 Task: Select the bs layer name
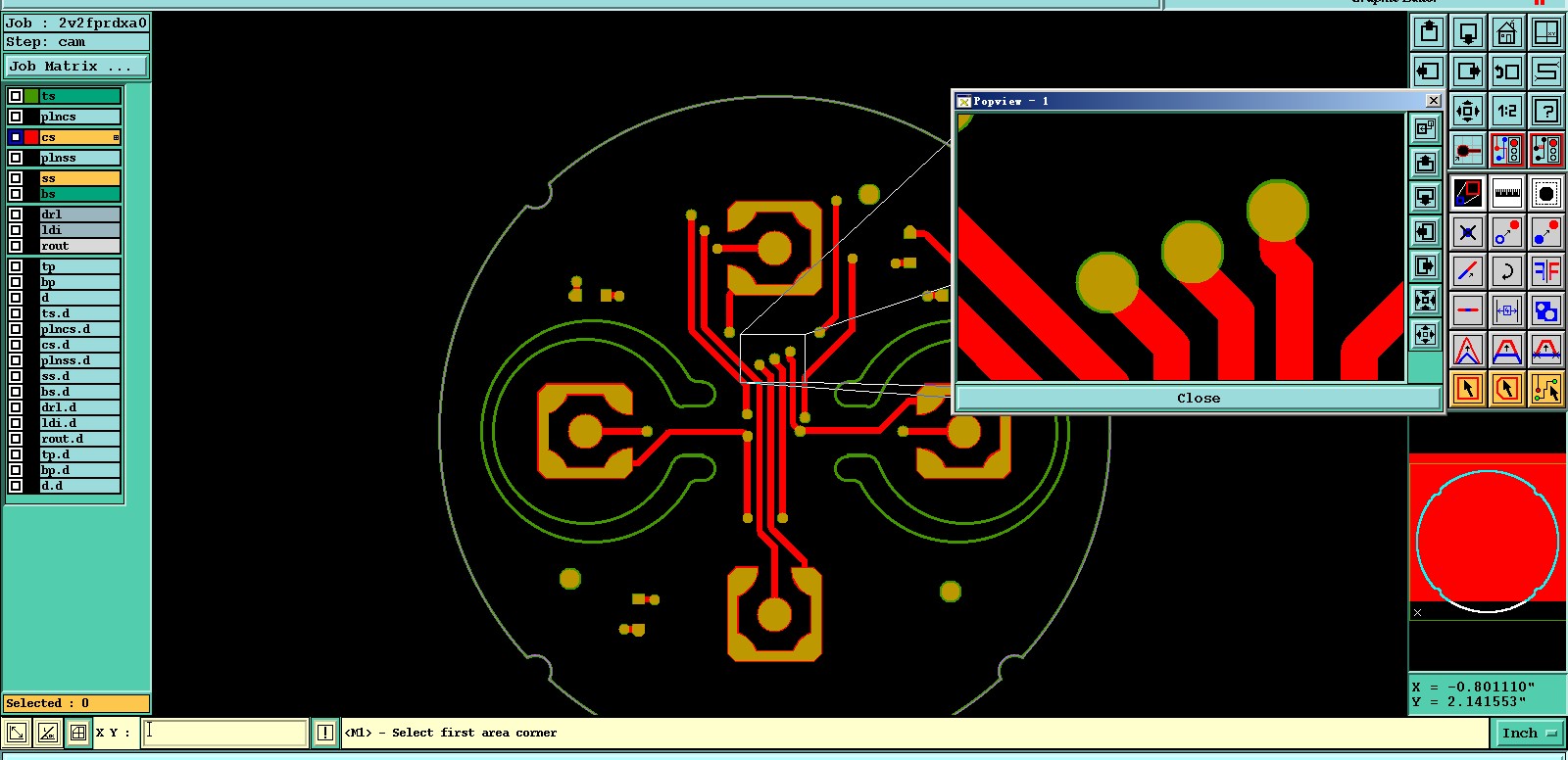coord(80,194)
